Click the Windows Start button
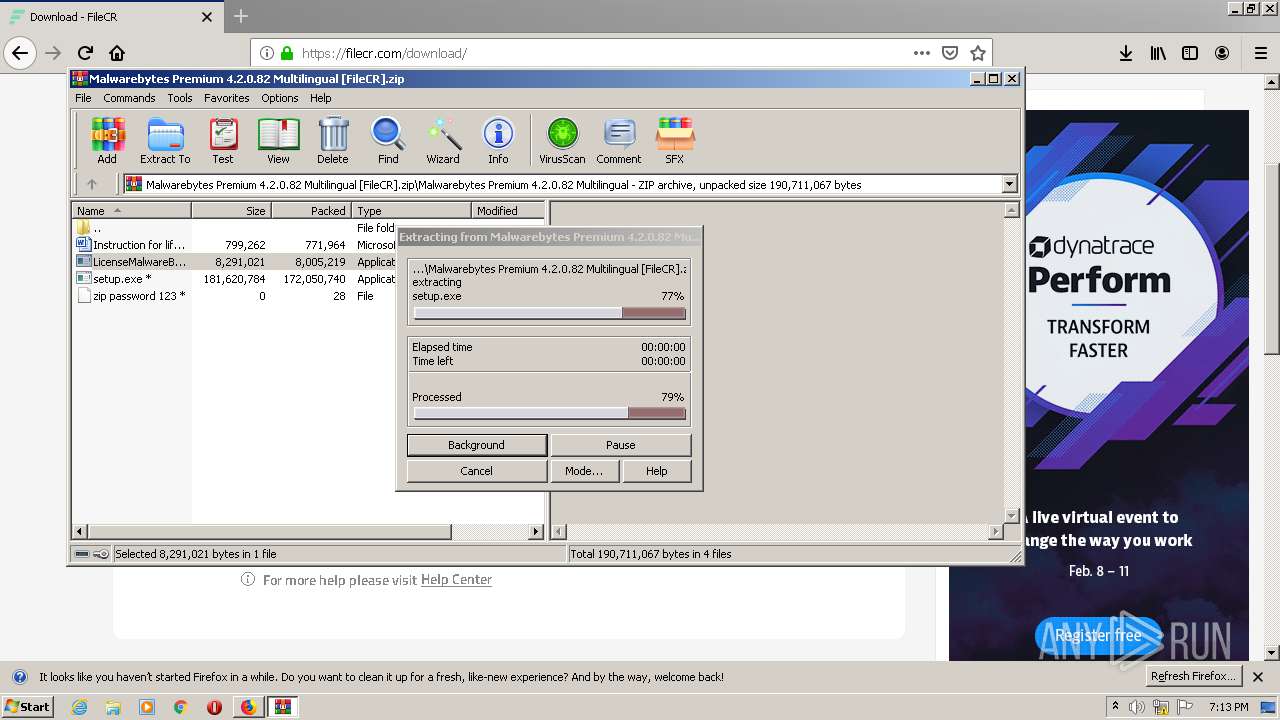 [27, 706]
